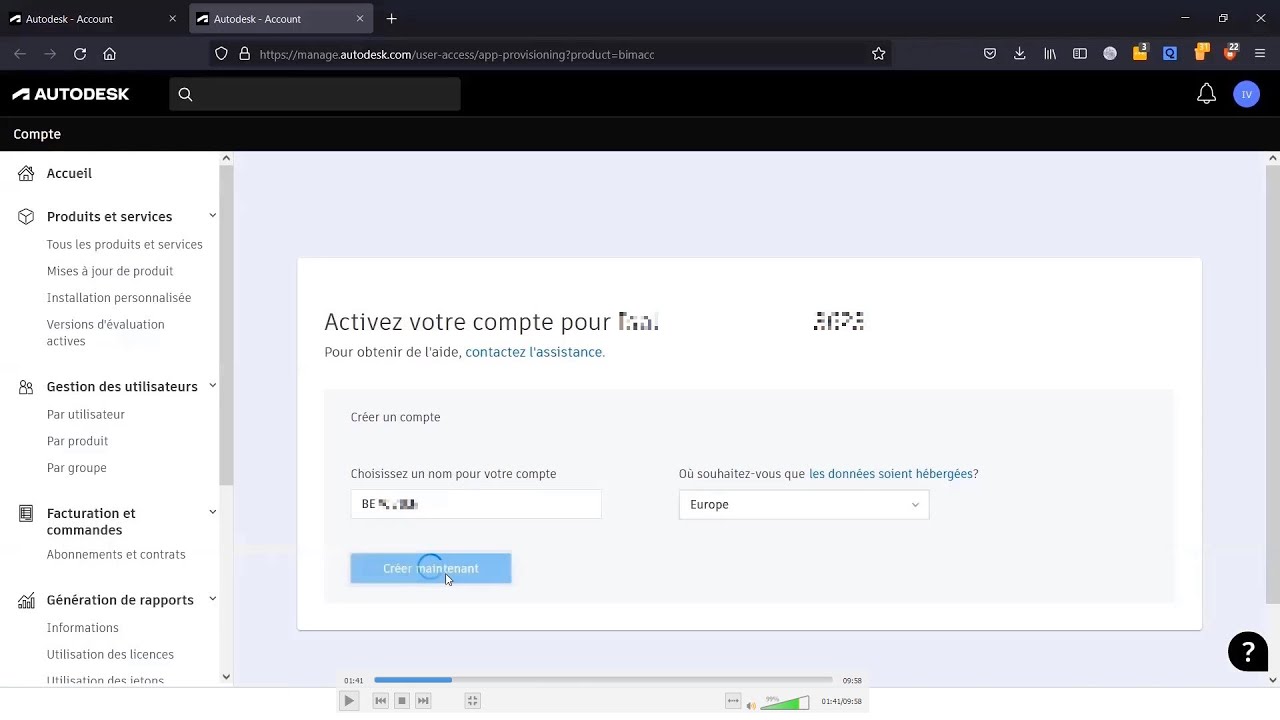Click the Autodesk logo
The width and height of the screenshot is (1280, 720).
(x=71, y=94)
